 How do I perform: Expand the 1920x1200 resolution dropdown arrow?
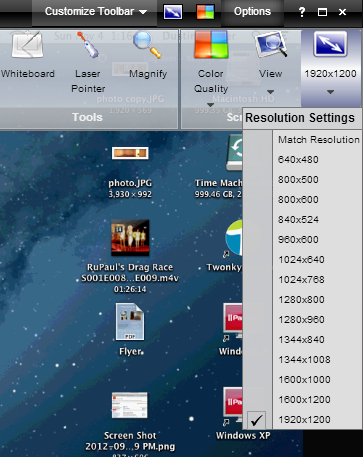[330, 92]
